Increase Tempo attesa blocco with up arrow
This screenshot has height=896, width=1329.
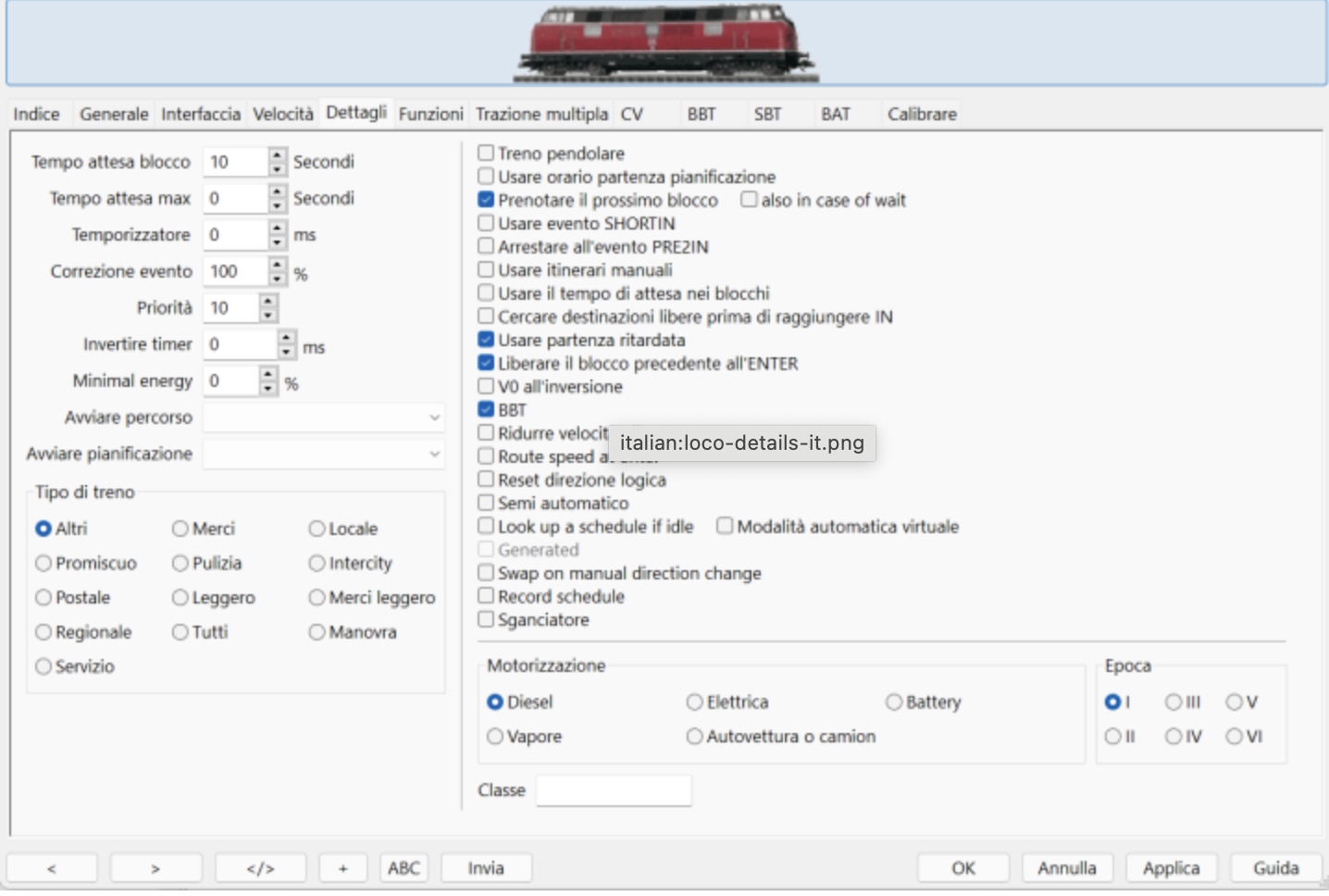pyautogui.click(x=278, y=155)
